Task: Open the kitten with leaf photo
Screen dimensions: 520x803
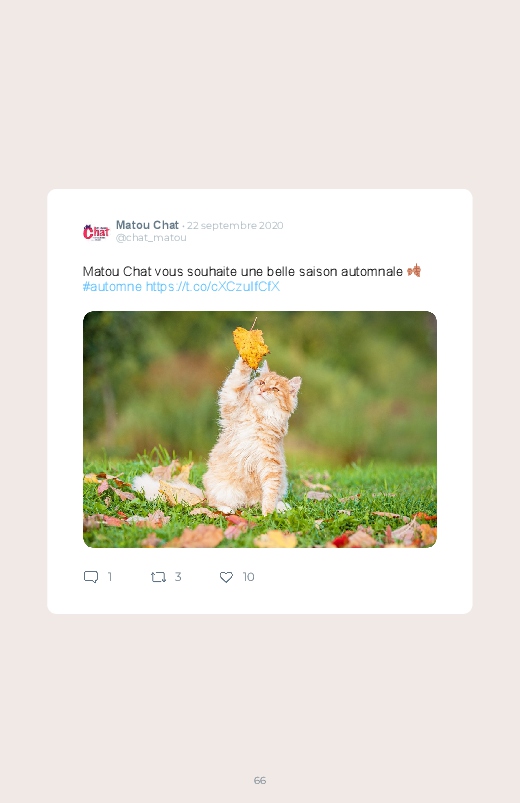Action: 260,429
